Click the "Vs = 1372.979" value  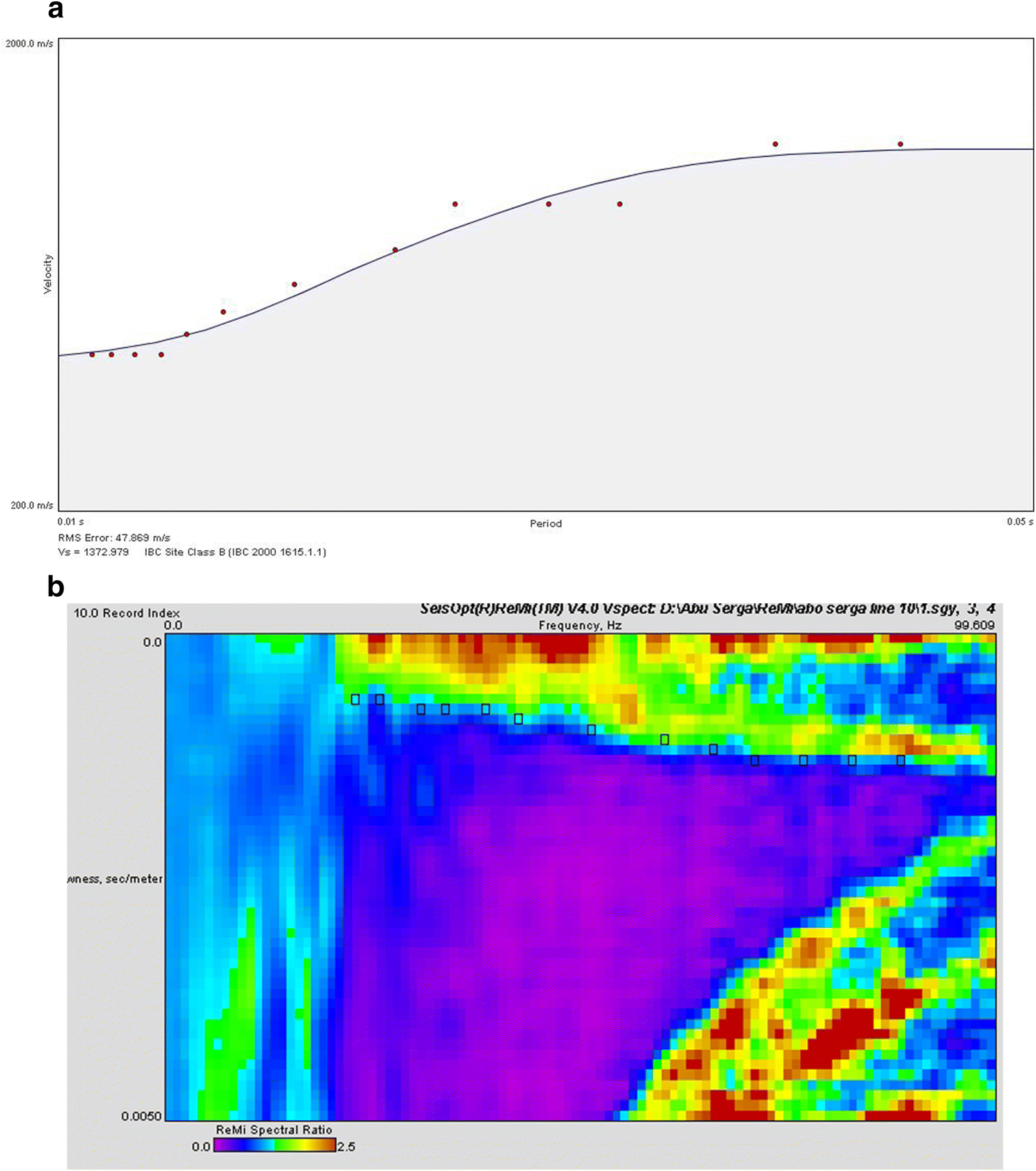coord(94,552)
